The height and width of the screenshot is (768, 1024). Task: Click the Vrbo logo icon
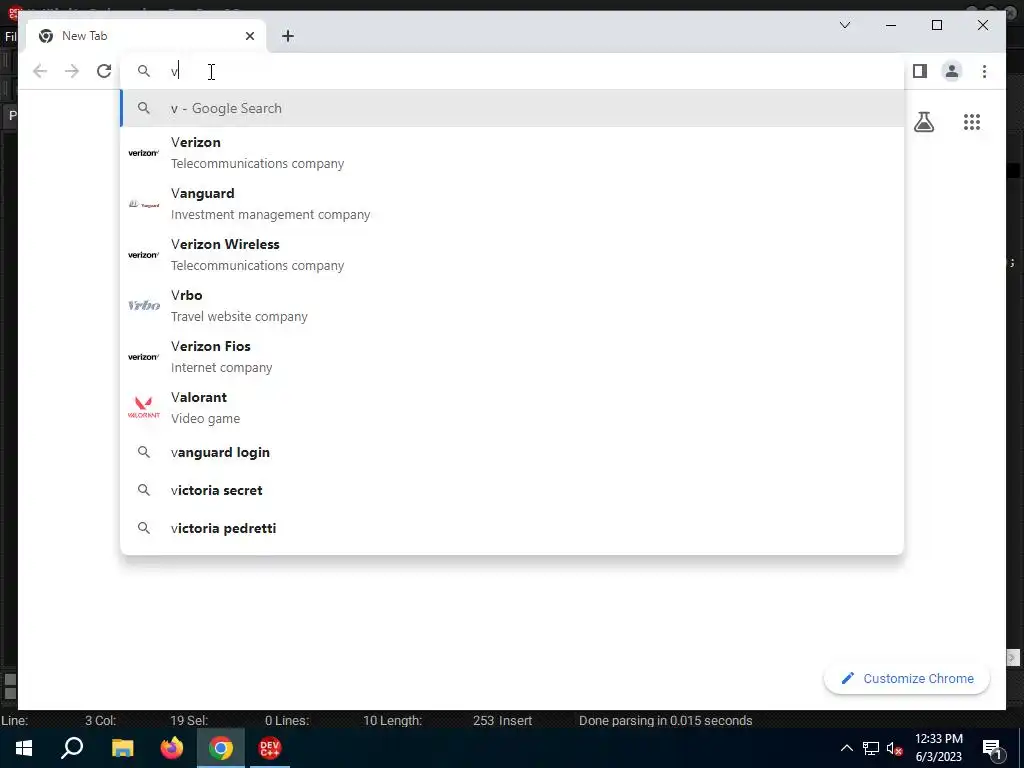tap(144, 305)
